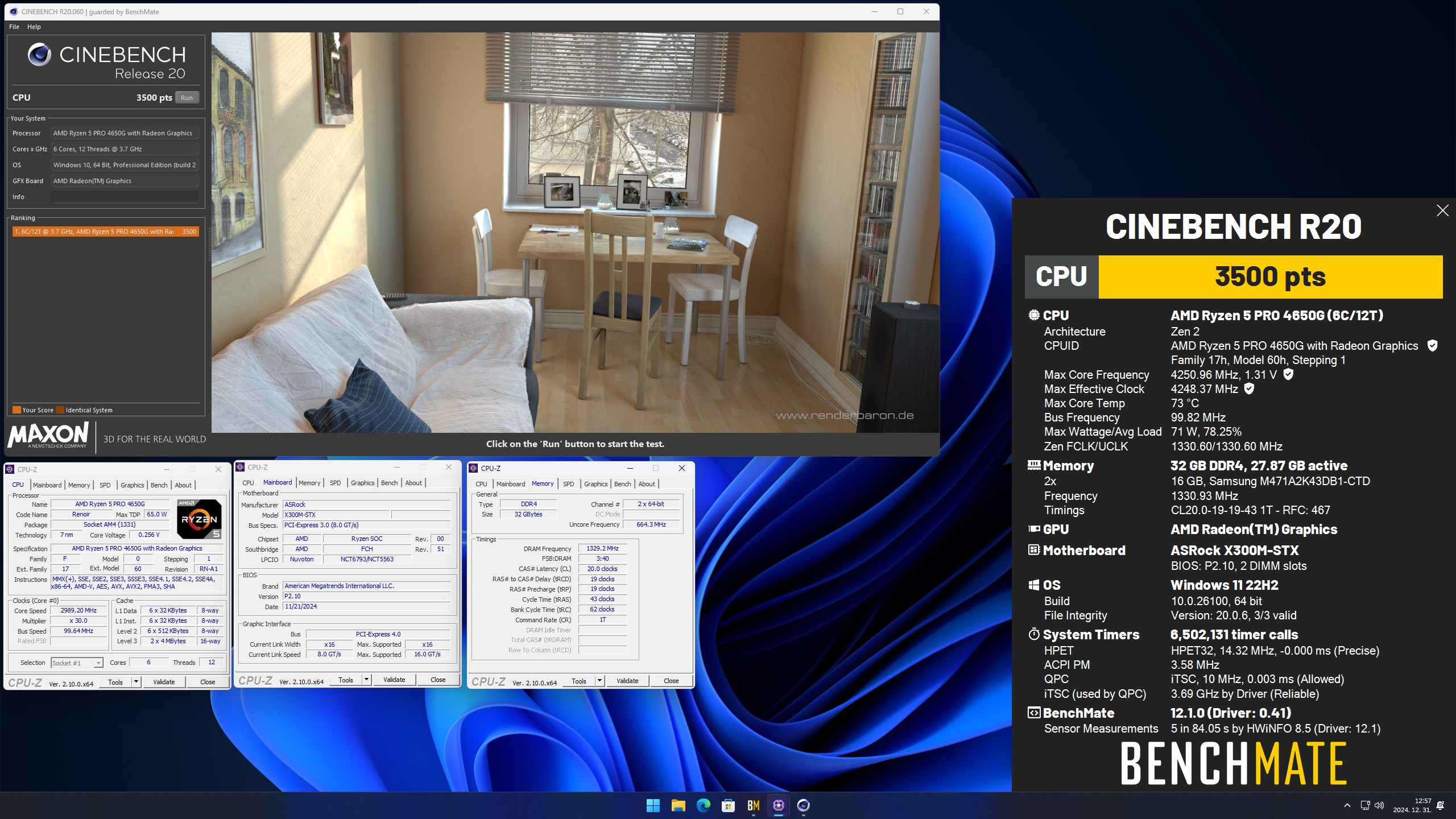Click CPU-Z icon in first CPU-Z title bar
This screenshot has height=819, width=1456.
(x=10, y=469)
